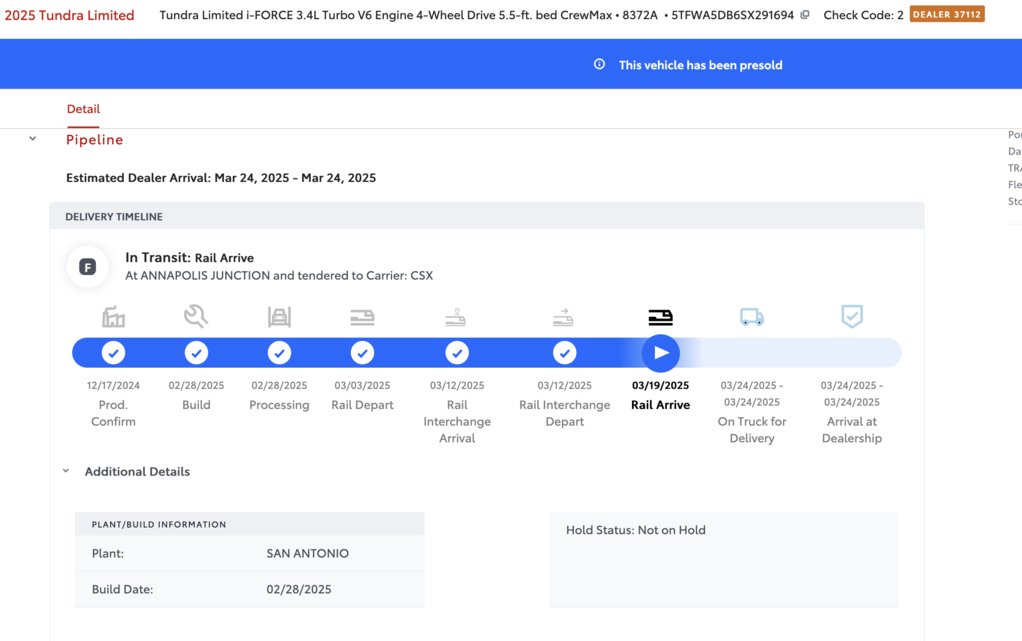The width and height of the screenshot is (1022, 641).
Task: Click the On Truck for Delivery icon
Action: click(x=752, y=317)
